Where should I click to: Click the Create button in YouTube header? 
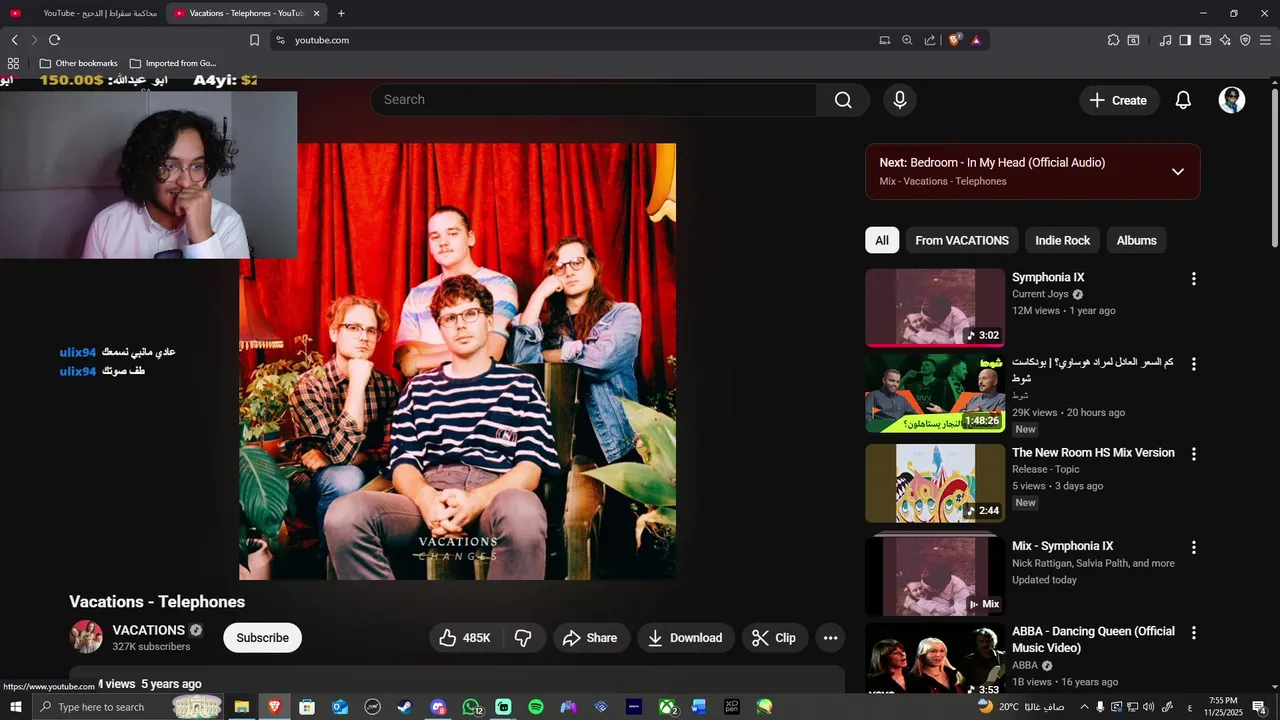coord(1119,100)
